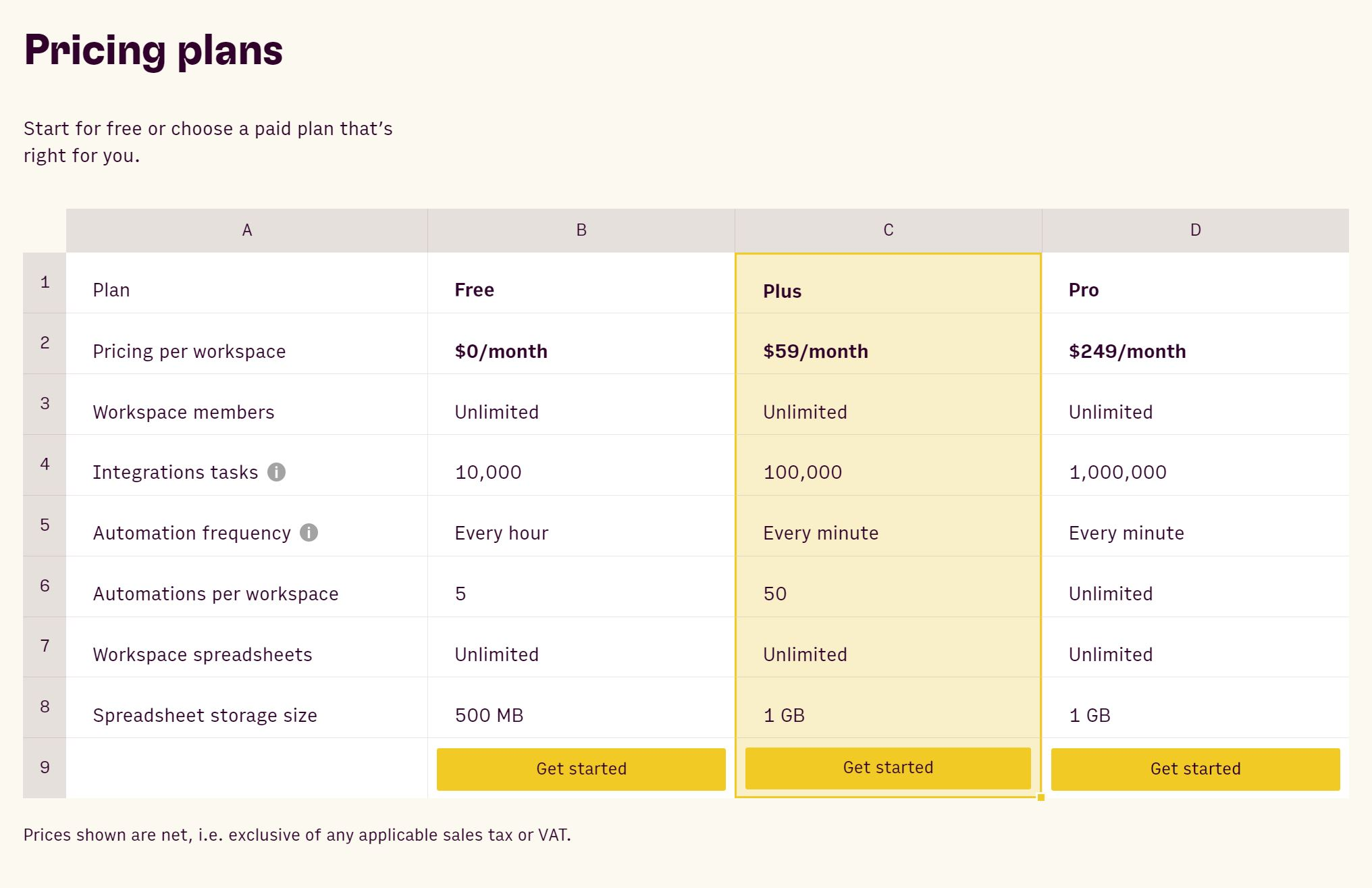Select row header 8

(45, 708)
